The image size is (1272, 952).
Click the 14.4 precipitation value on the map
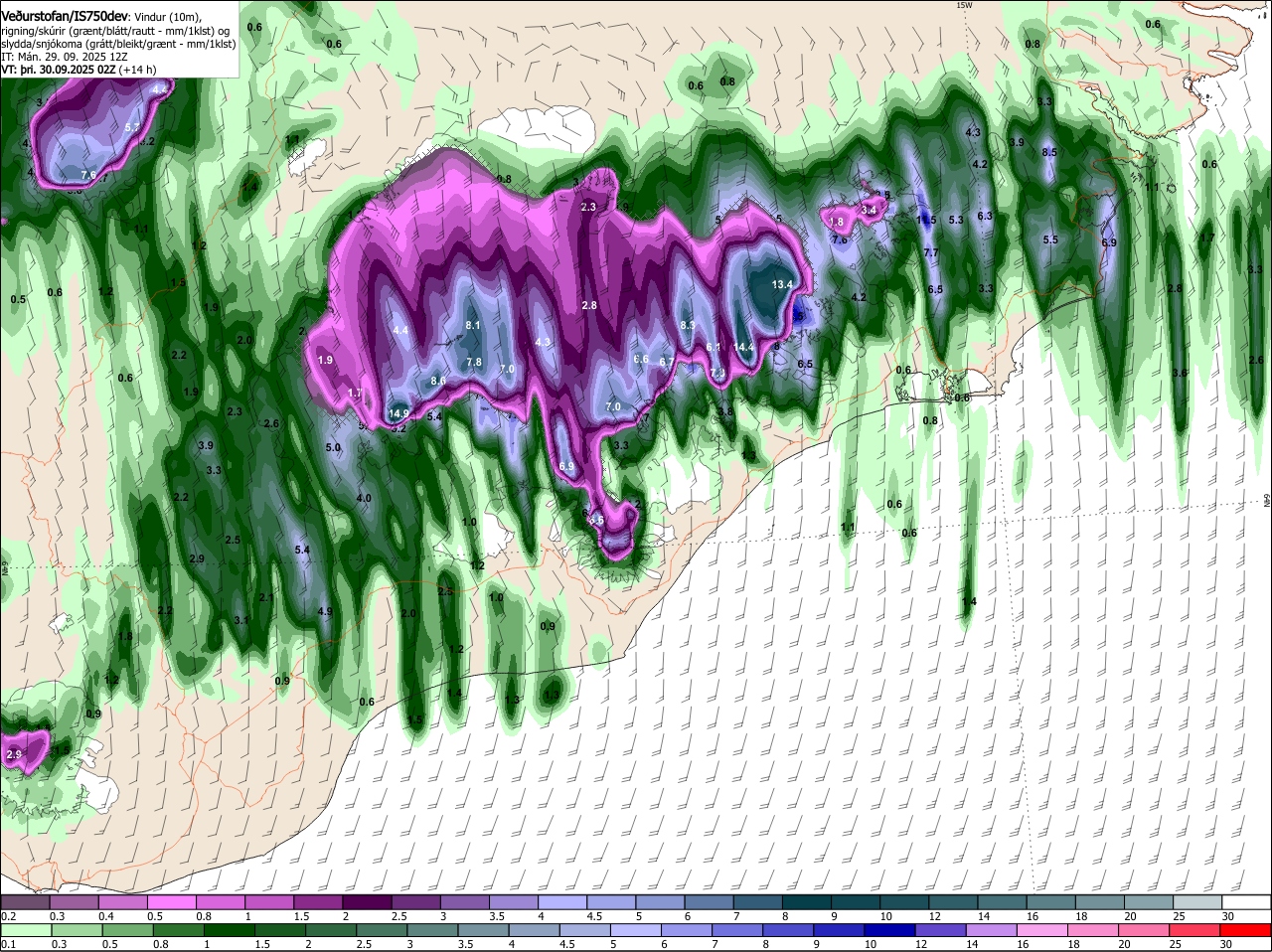743,347
